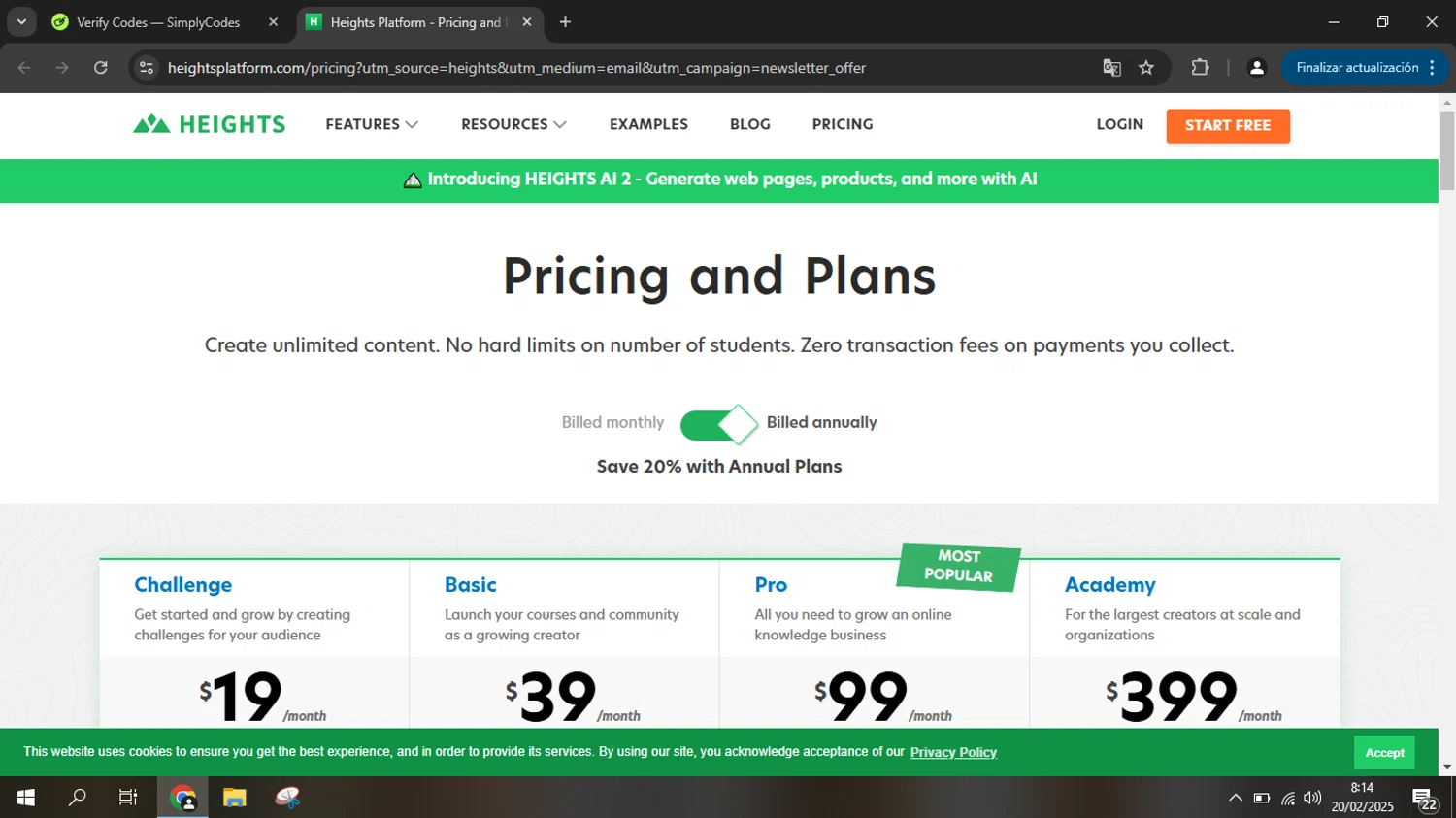Open the Introducing HEIGHTS AI 2 banner
The image size is (1456, 818).
click(x=719, y=180)
